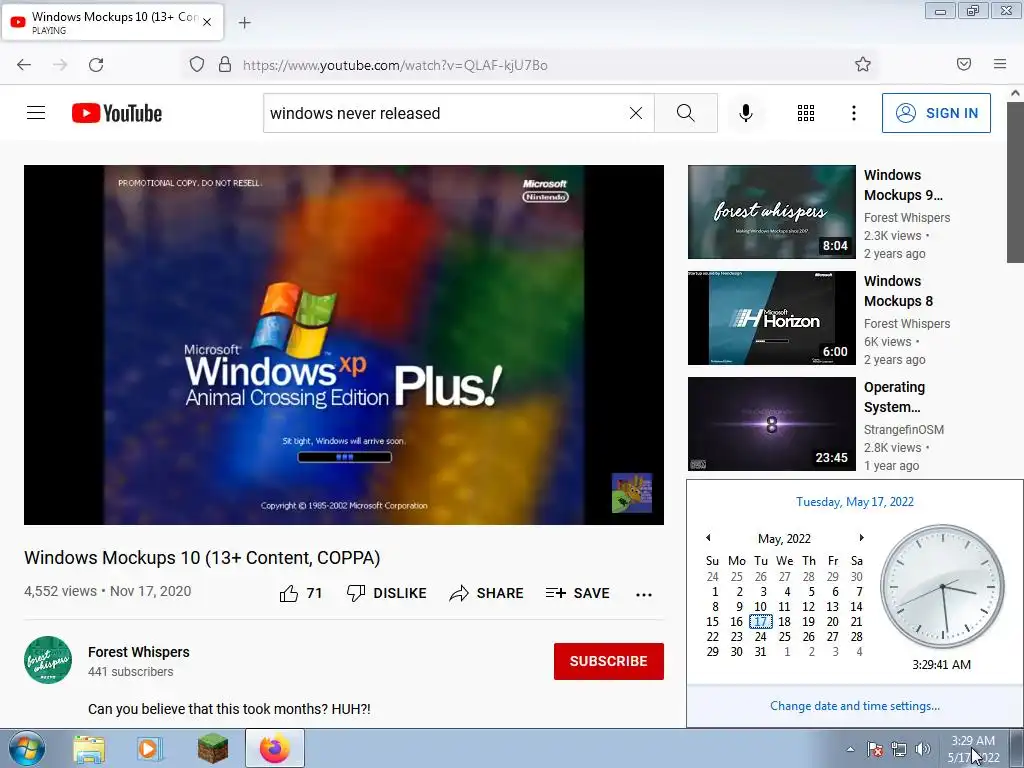
Task: Open the Windows Mockups 9 thumbnail
Action: (771, 212)
